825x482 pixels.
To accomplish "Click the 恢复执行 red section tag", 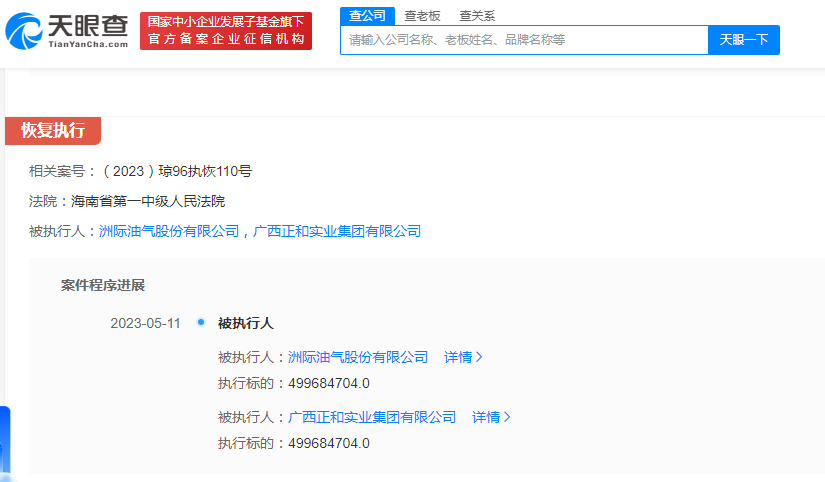I will click(x=53, y=130).
